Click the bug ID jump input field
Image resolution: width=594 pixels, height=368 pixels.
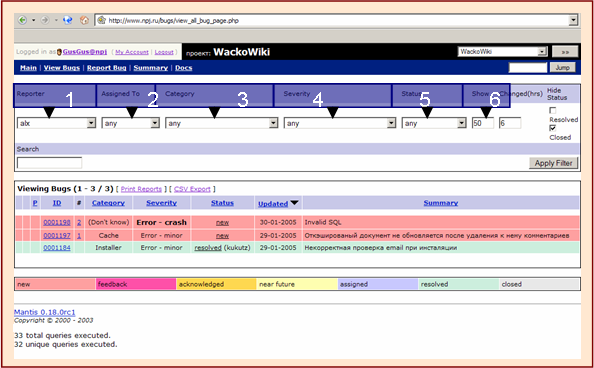coord(528,67)
